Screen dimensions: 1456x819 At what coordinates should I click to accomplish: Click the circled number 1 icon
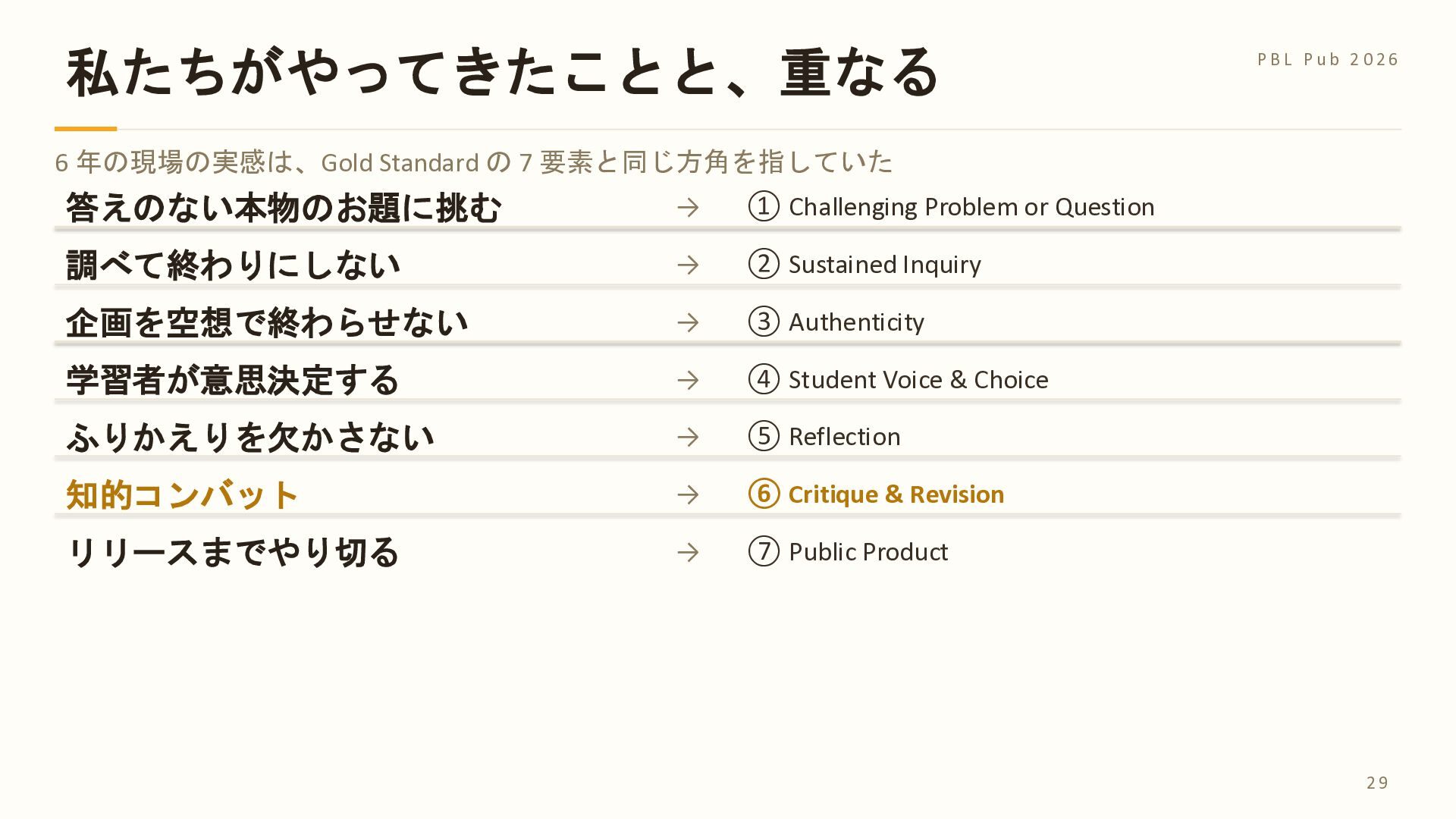764,206
